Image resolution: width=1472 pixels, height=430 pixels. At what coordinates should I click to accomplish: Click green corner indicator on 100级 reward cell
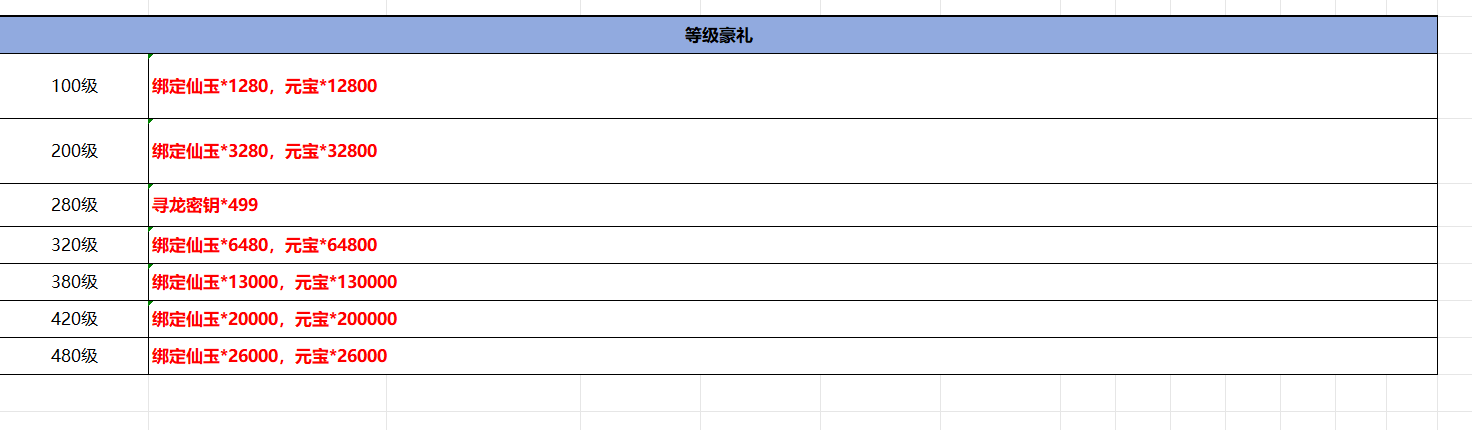click(151, 56)
